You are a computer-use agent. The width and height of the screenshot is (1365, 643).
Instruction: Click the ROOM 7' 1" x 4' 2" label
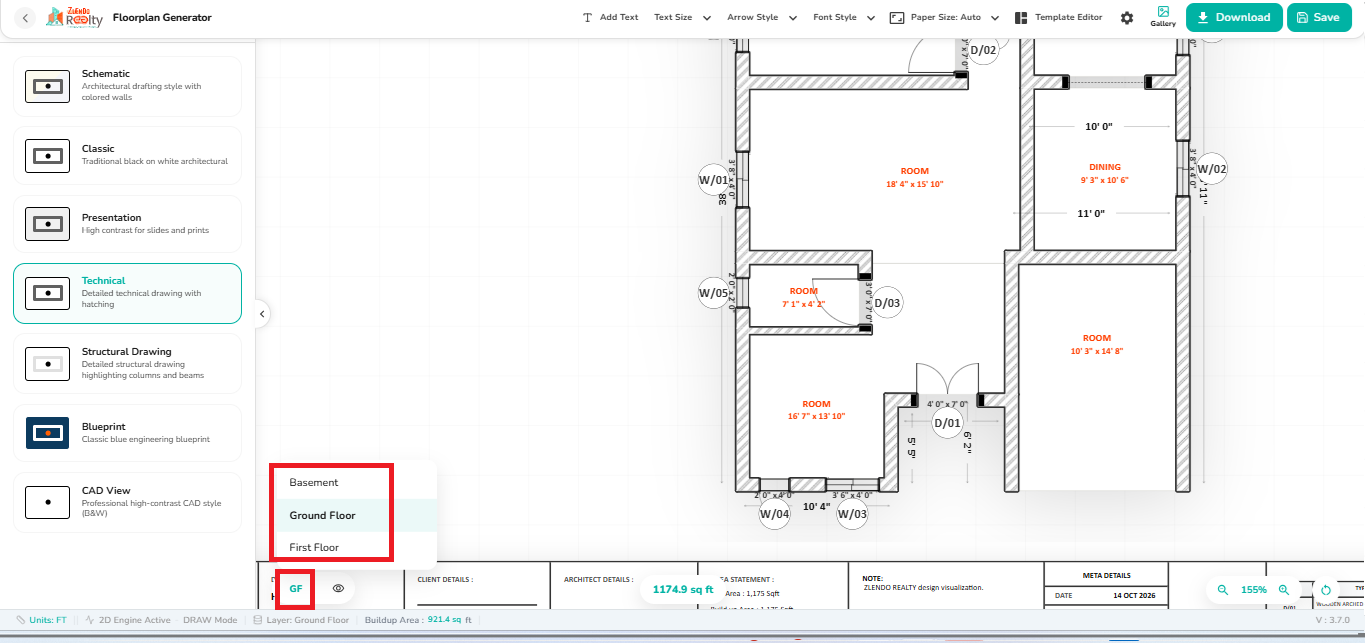803,298
